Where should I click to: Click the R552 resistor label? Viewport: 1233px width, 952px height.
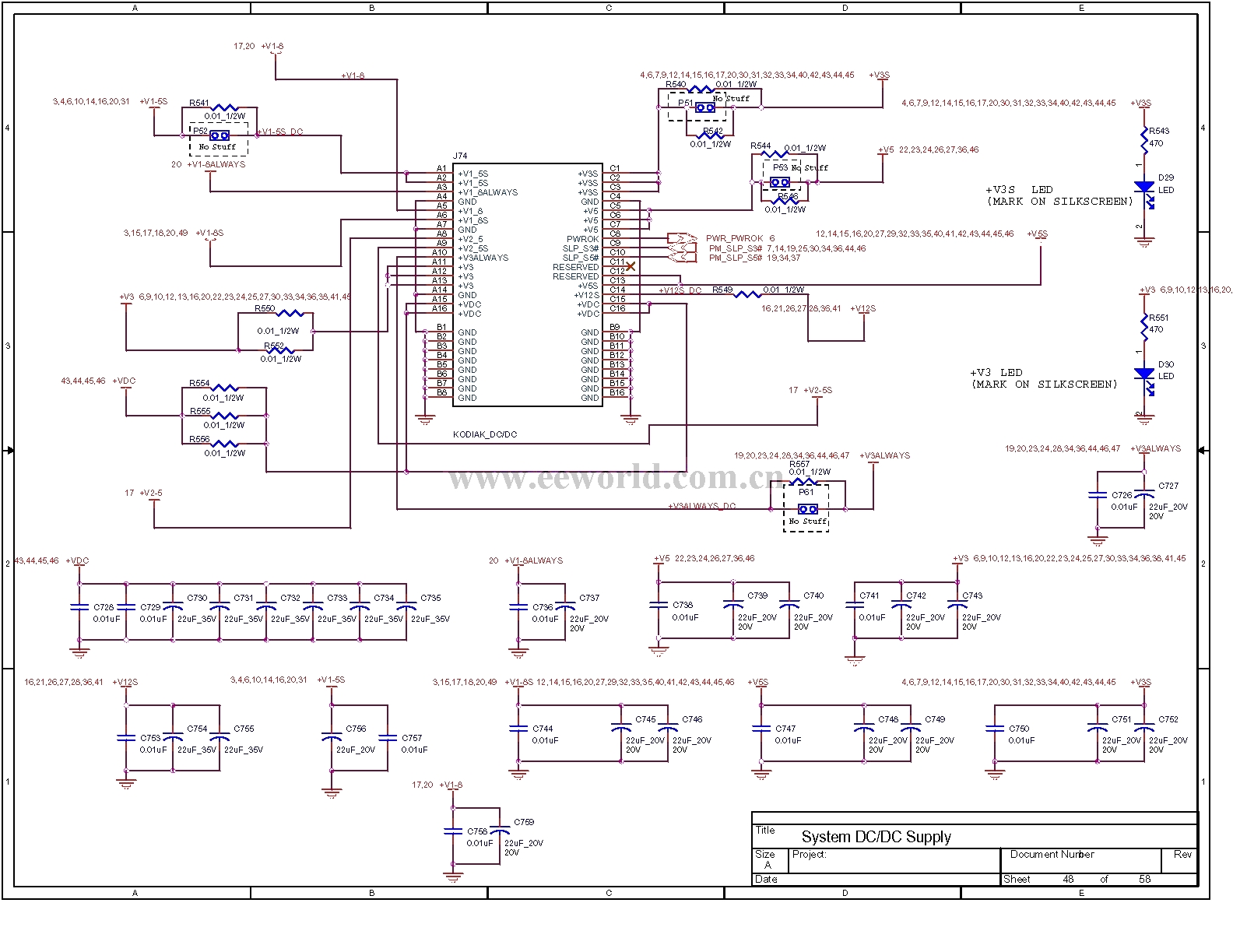click(x=273, y=346)
